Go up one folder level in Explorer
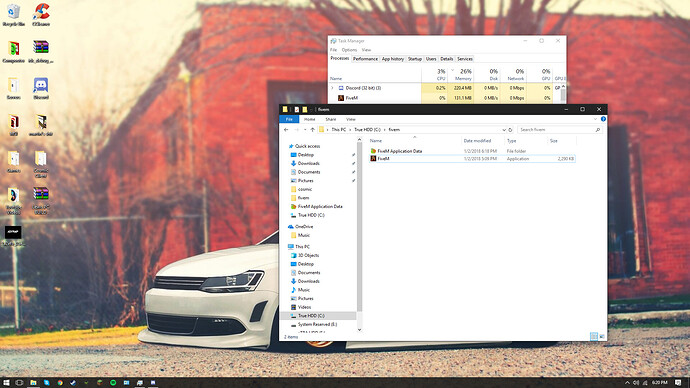The image size is (690, 388). (x=312, y=130)
